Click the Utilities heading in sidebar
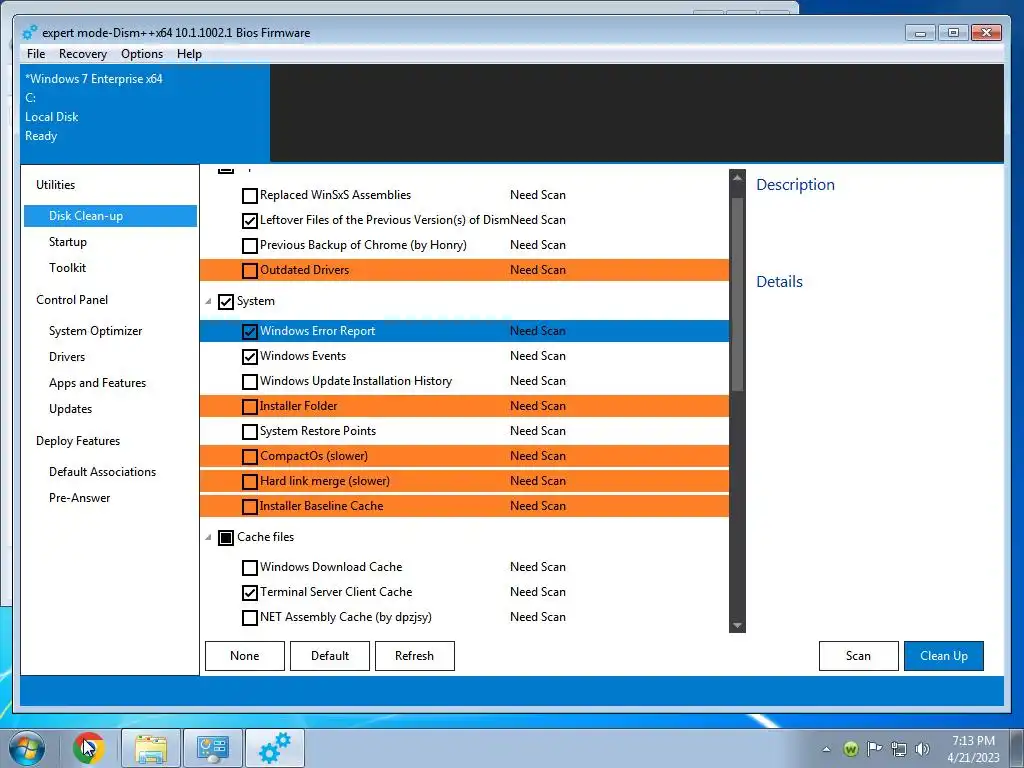This screenshot has width=1024, height=768. click(x=56, y=185)
